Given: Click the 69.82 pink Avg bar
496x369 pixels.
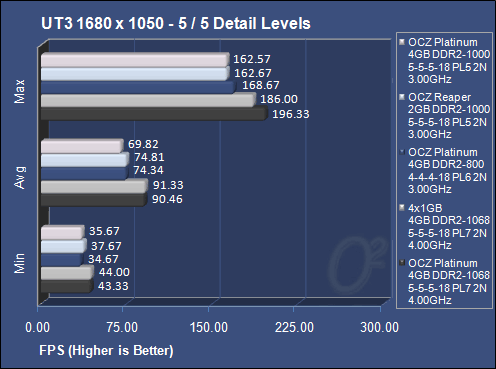Looking at the screenshot, I should tap(82, 146).
